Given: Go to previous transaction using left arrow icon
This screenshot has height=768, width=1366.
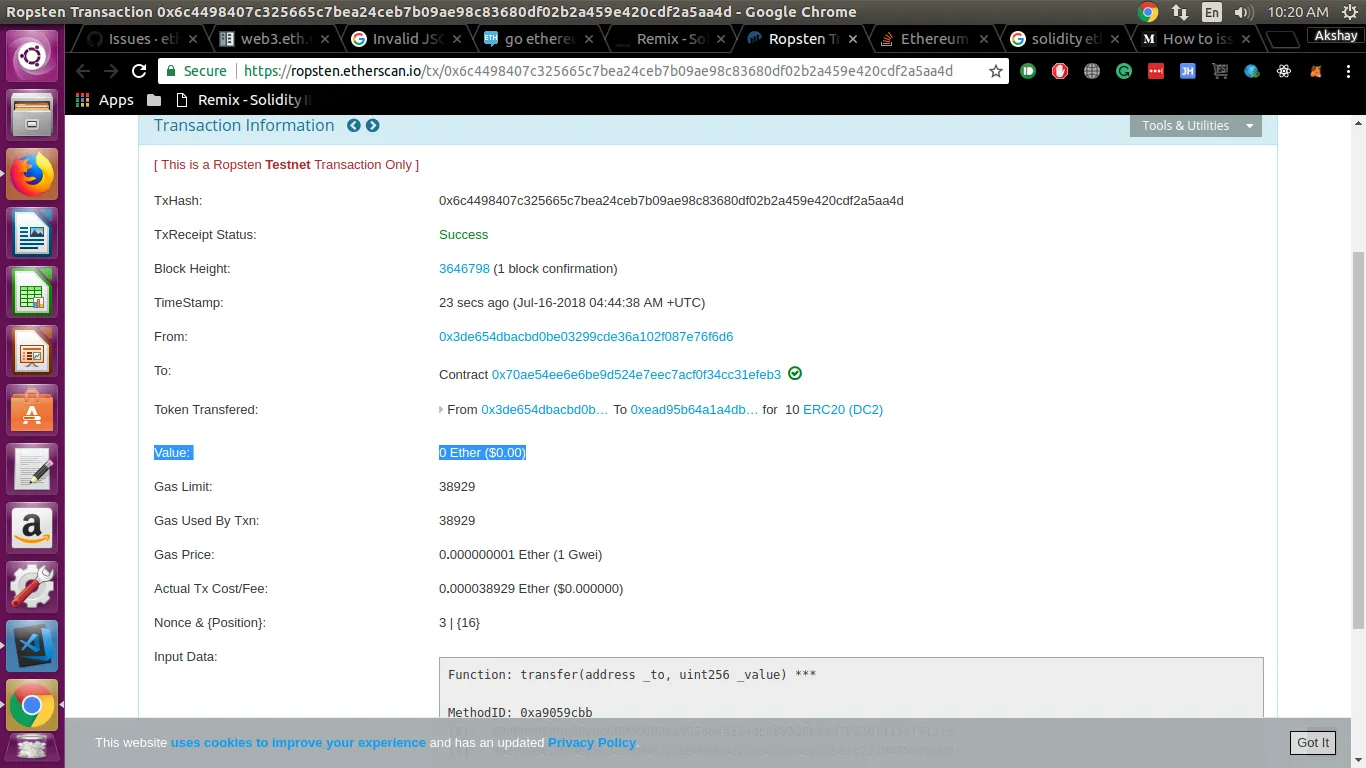Looking at the screenshot, I should (x=353, y=126).
